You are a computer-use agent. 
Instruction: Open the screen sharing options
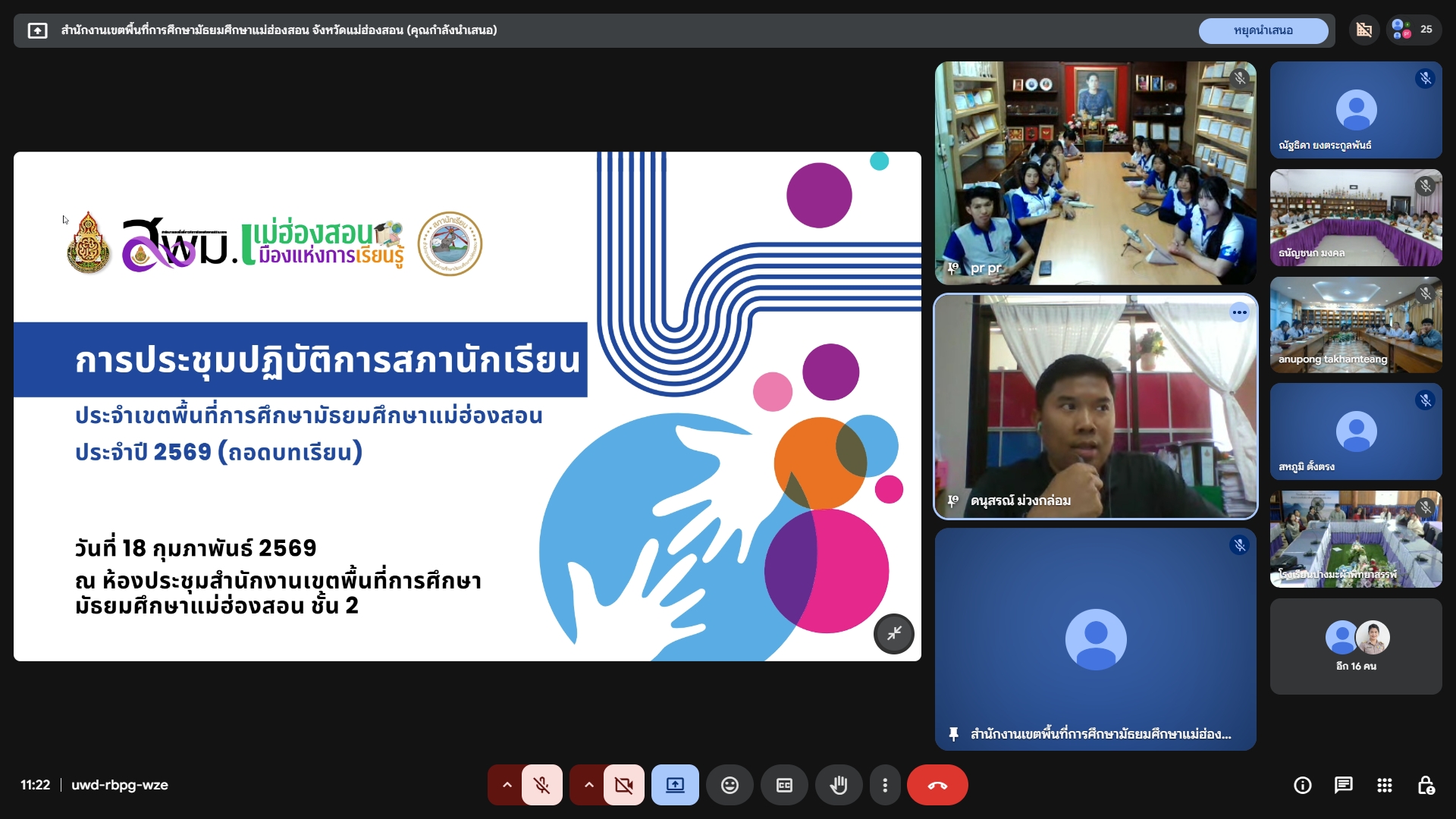675,785
